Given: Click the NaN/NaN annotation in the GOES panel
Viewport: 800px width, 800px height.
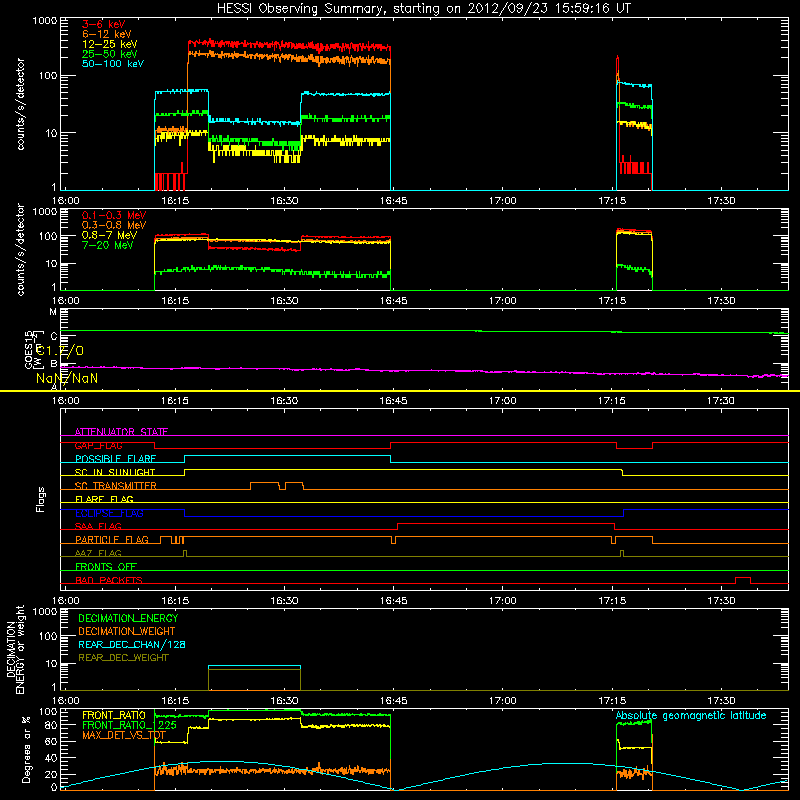Looking at the screenshot, I should [67, 378].
